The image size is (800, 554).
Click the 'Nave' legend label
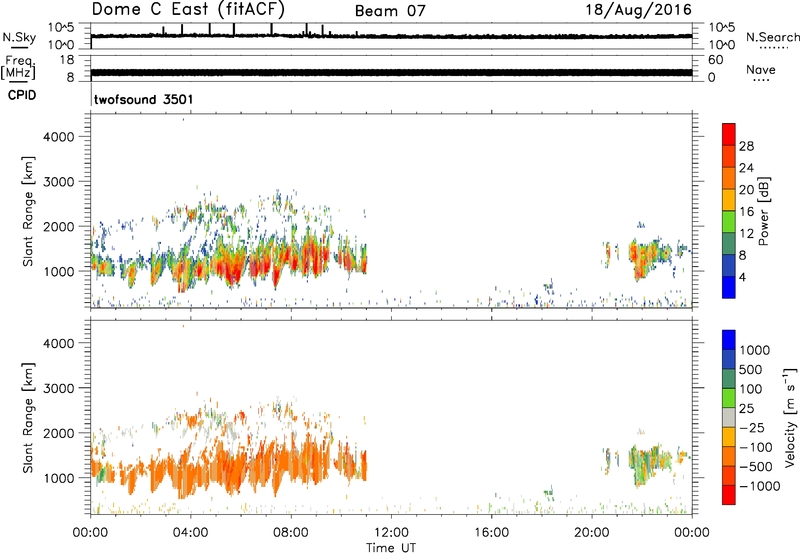coord(761,69)
